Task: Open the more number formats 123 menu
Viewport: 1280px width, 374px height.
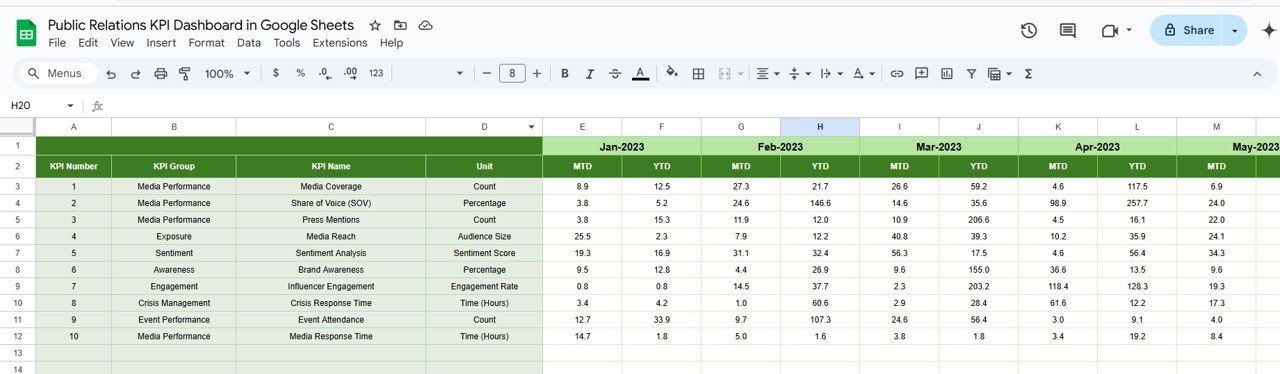Action: click(376, 74)
